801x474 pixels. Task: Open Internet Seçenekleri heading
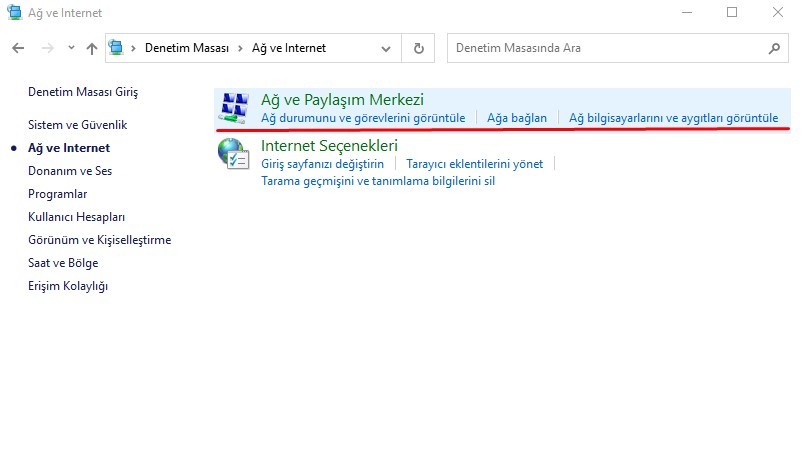[x=329, y=146]
